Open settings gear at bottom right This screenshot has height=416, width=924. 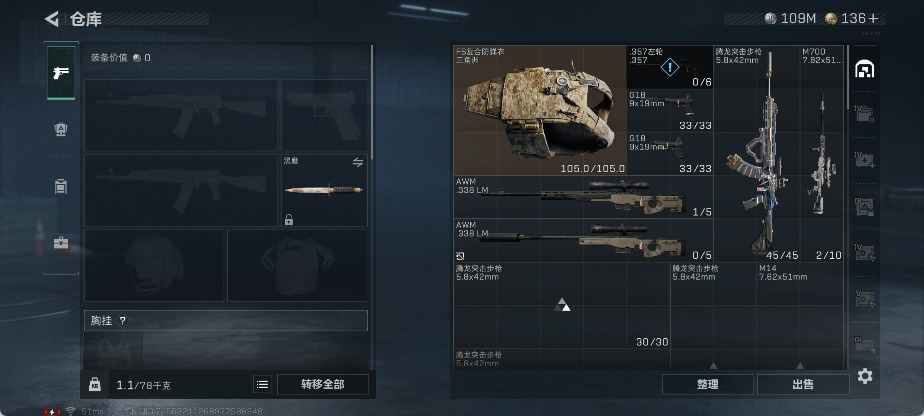click(x=864, y=376)
